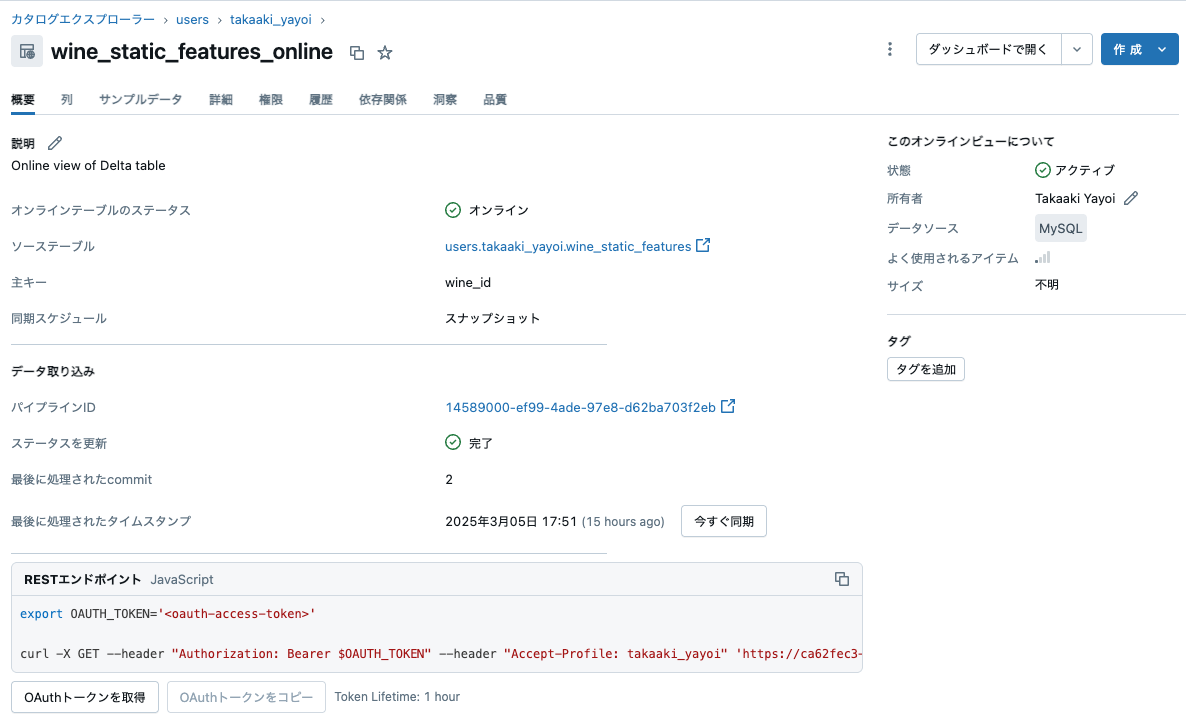
Task: Open pipeline via external link icon
Action: tap(726, 406)
